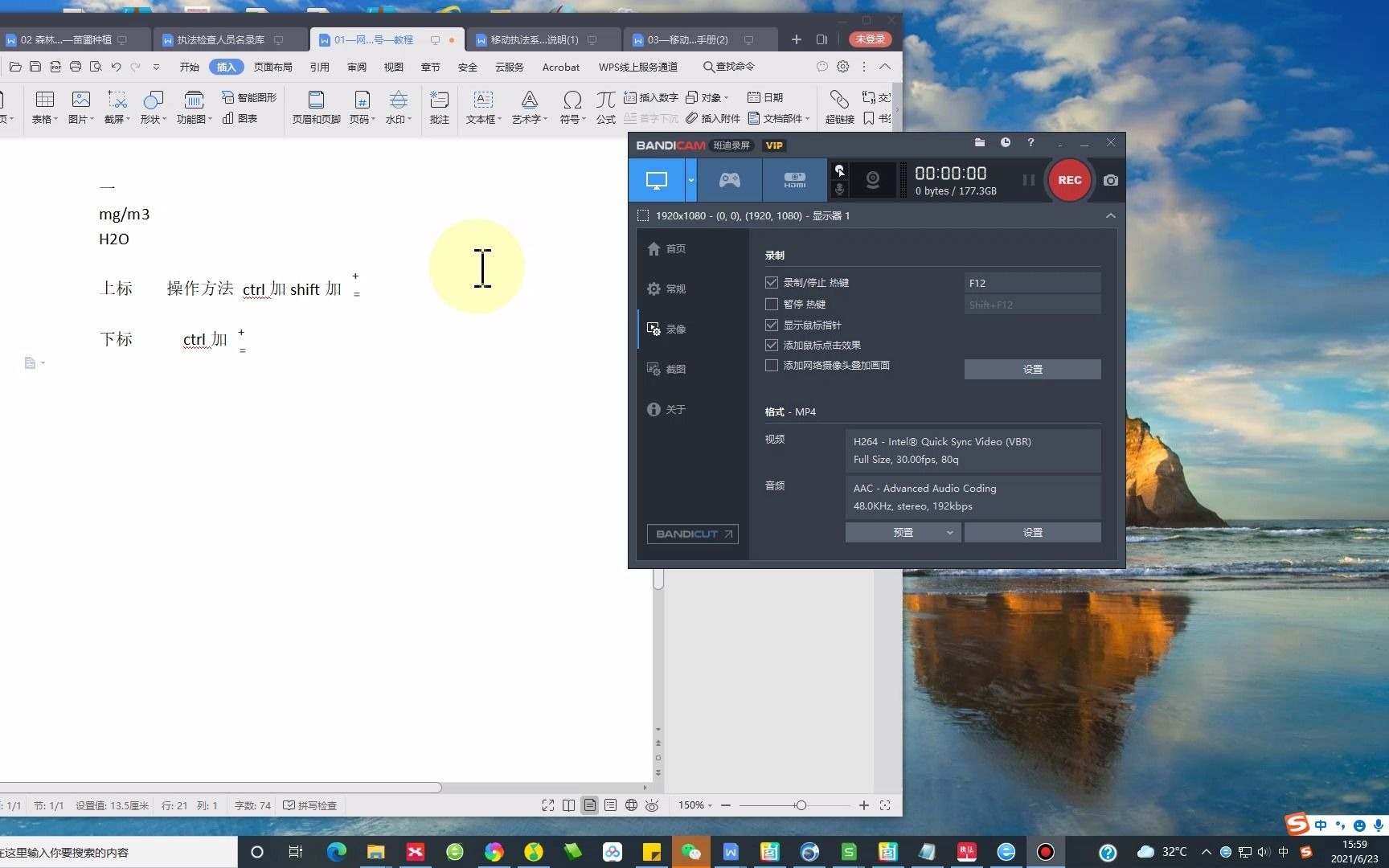The width and height of the screenshot is (1389, 868).
Task: Toggle microphone recording in Bandicam
Action: (x=839, y=190)
